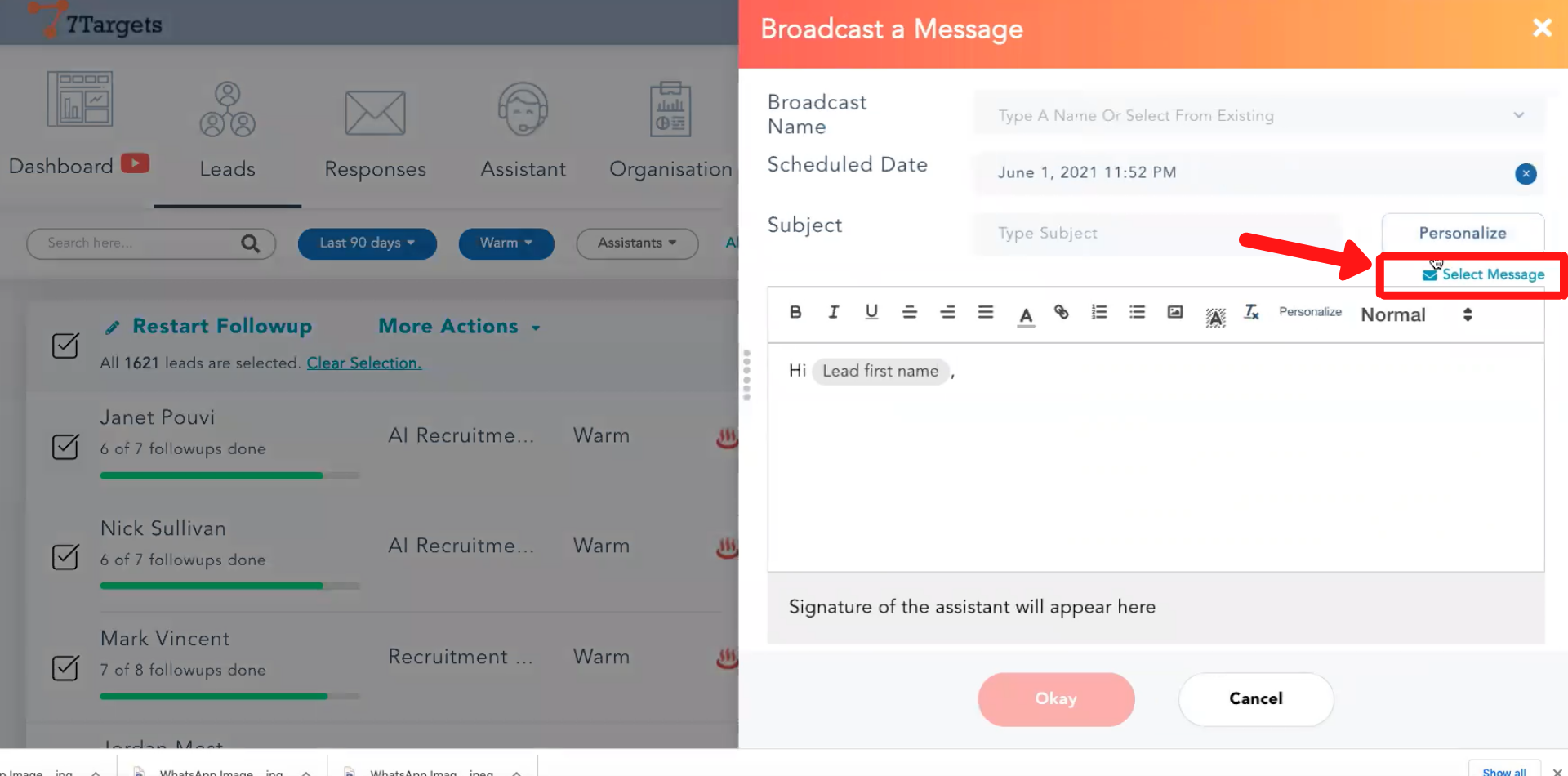This screenshot has height=776, width=1568.
Task: Expand the Normal text size dropdown
Action: pos(1415,314)
